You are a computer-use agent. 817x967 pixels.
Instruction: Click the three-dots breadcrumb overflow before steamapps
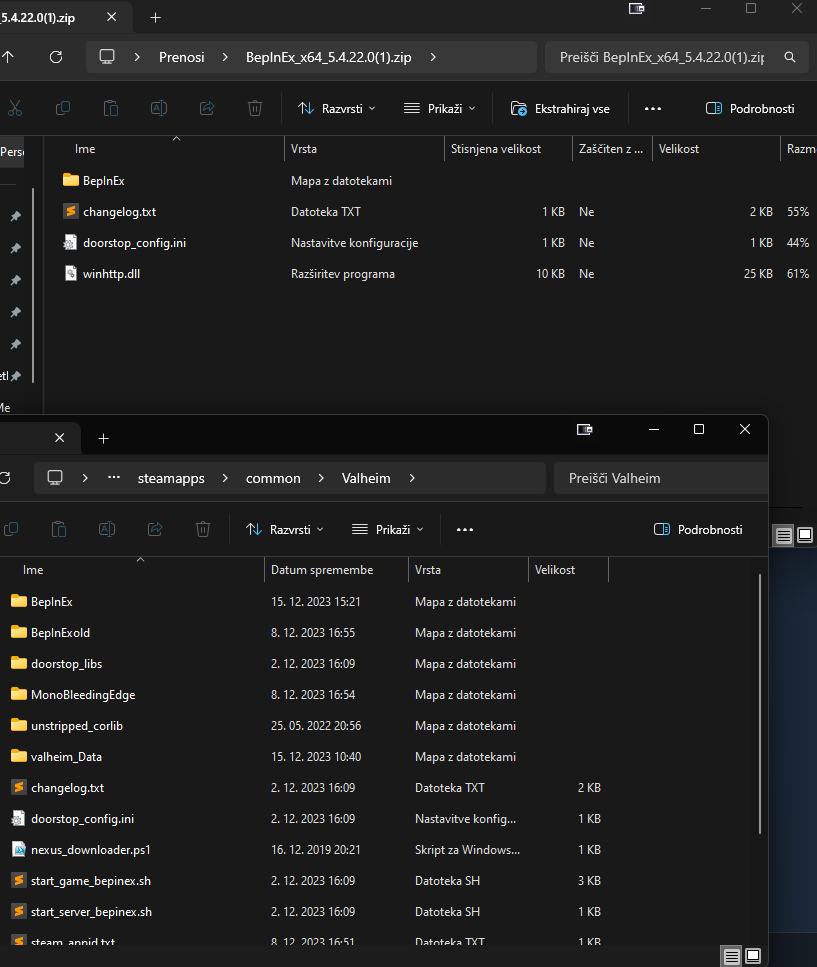pos(114,478)
